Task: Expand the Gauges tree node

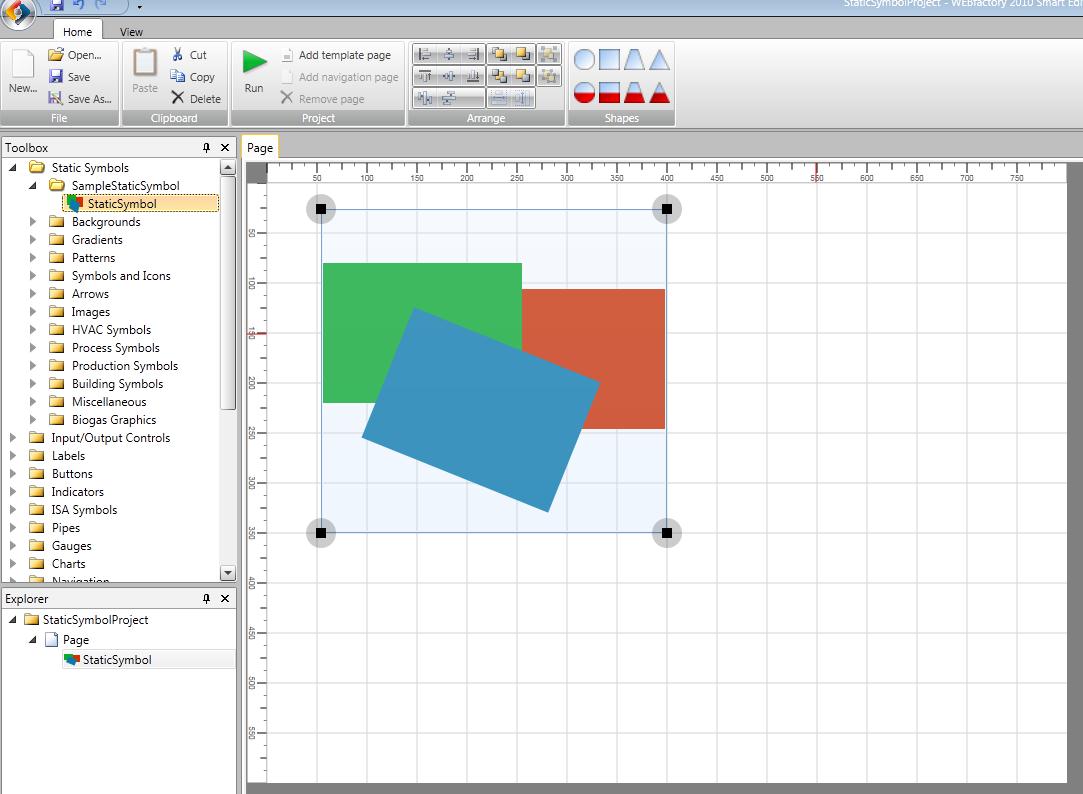Action: 13,546
